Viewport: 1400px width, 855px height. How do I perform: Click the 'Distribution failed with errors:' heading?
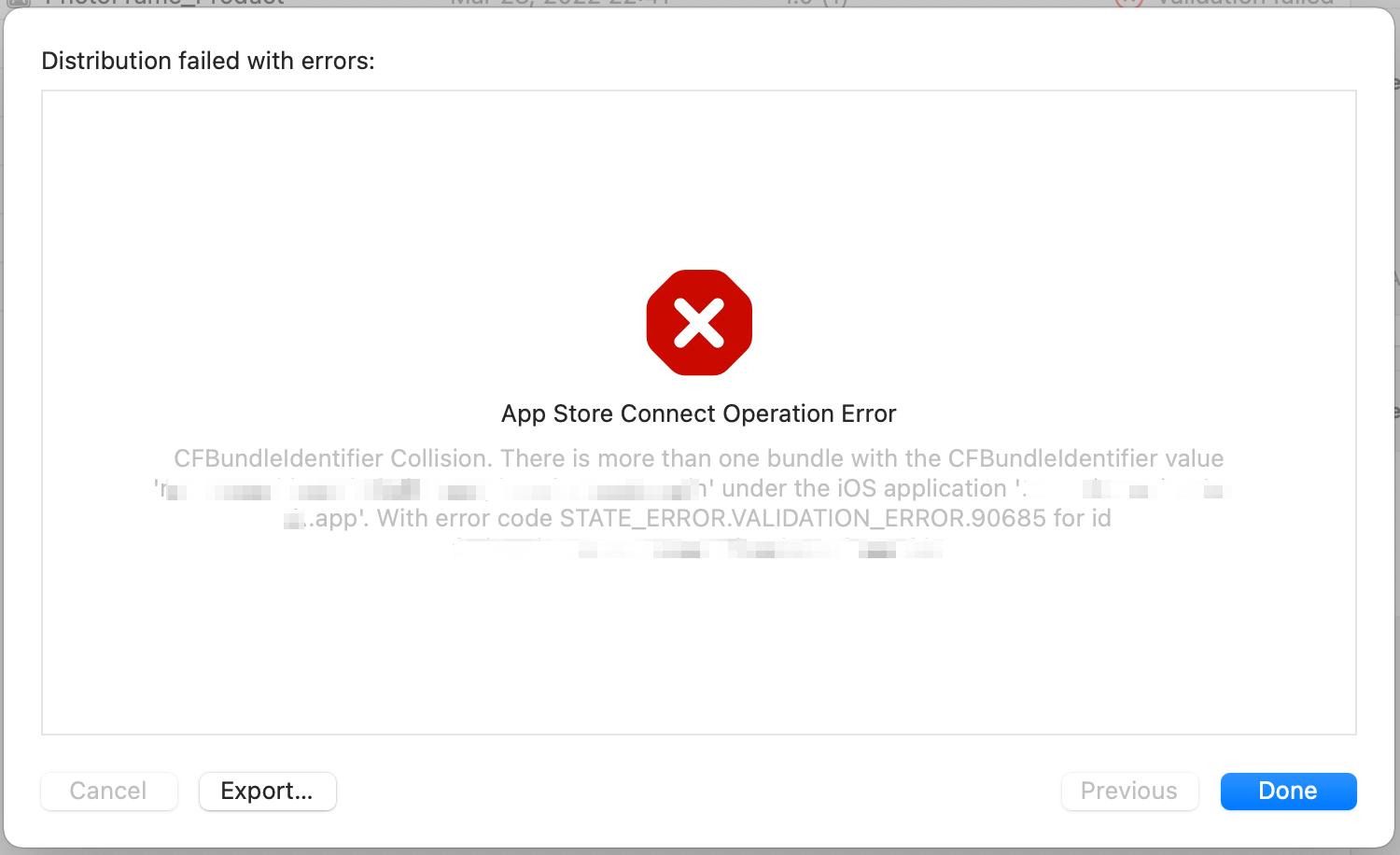click(x=208, y=61)
